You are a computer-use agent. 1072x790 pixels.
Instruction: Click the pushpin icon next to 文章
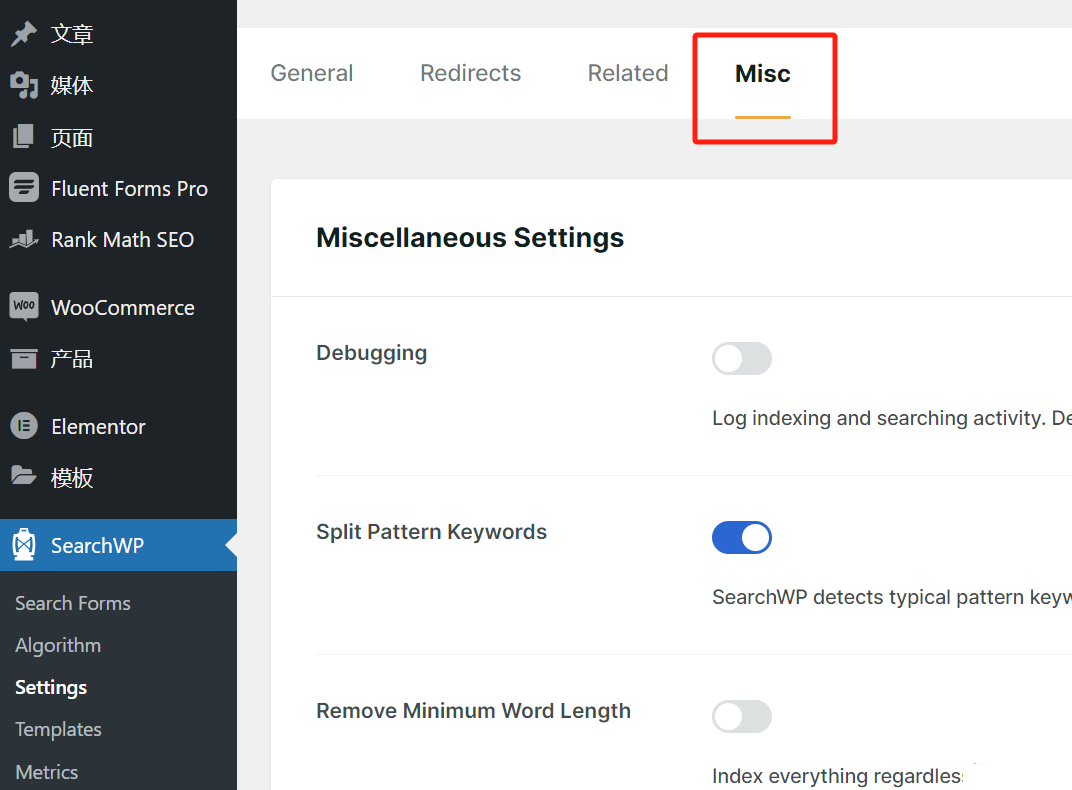(x=24, y=33)
